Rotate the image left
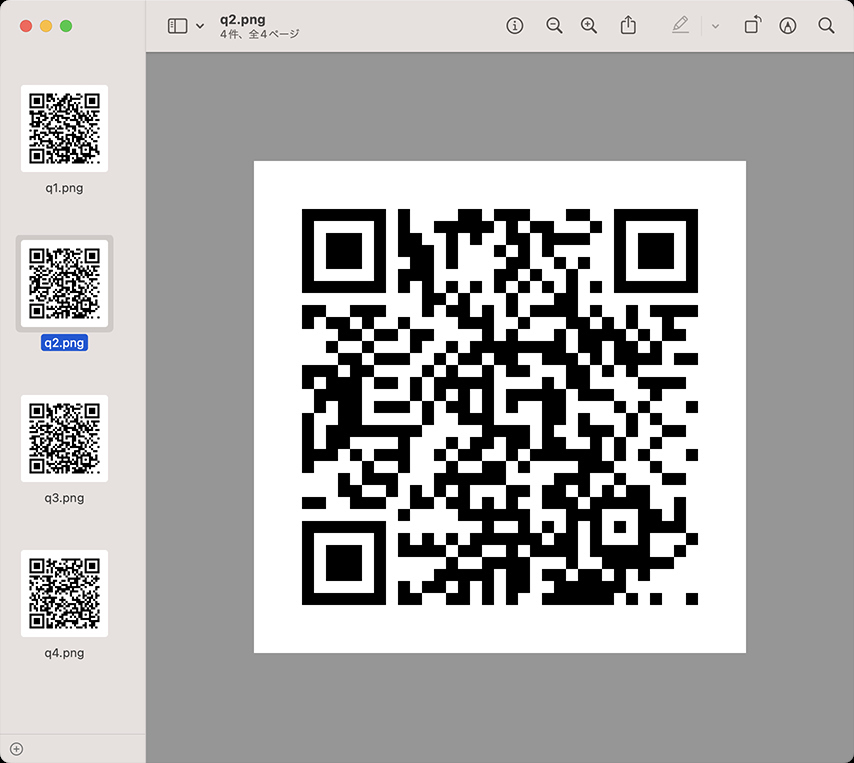This screenshot has width=854, height=763. coord(753,25)
